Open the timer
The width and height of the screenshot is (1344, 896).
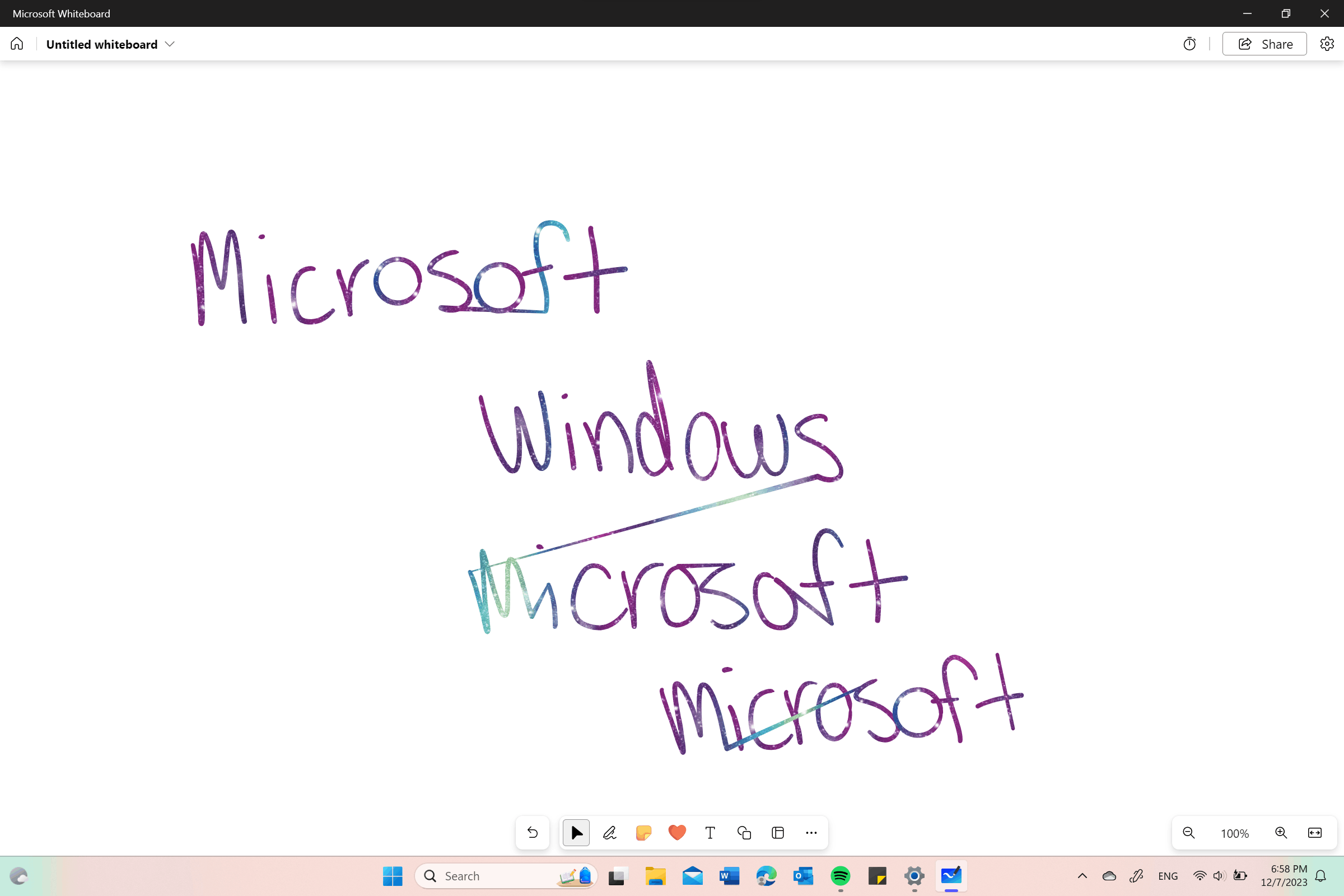(1189, 44)
